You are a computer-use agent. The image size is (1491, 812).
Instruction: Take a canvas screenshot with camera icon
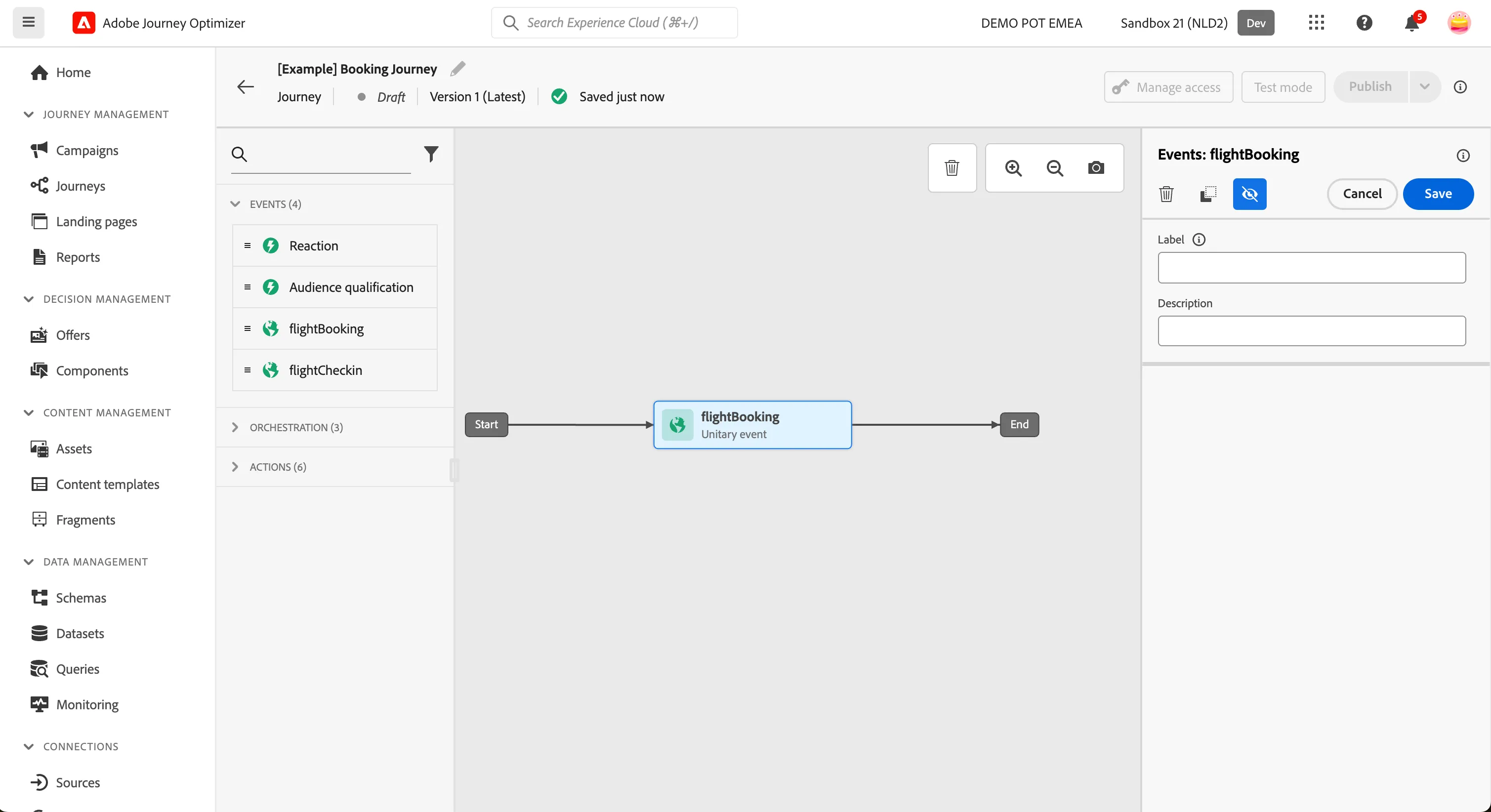pyautogui.click(x=1096, y=168)
